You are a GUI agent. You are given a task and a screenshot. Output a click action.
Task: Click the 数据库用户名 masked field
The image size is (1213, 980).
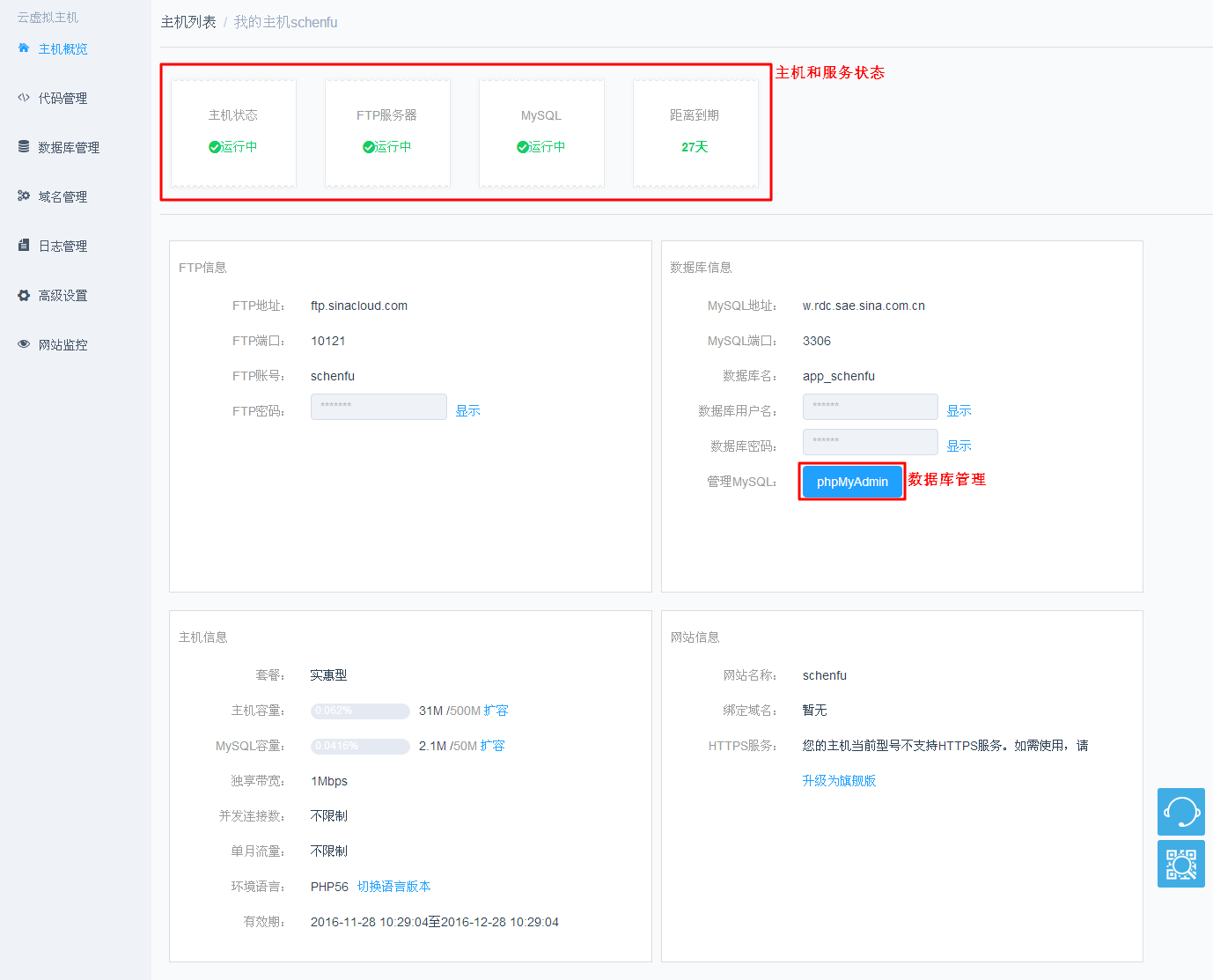pos(871,407)
